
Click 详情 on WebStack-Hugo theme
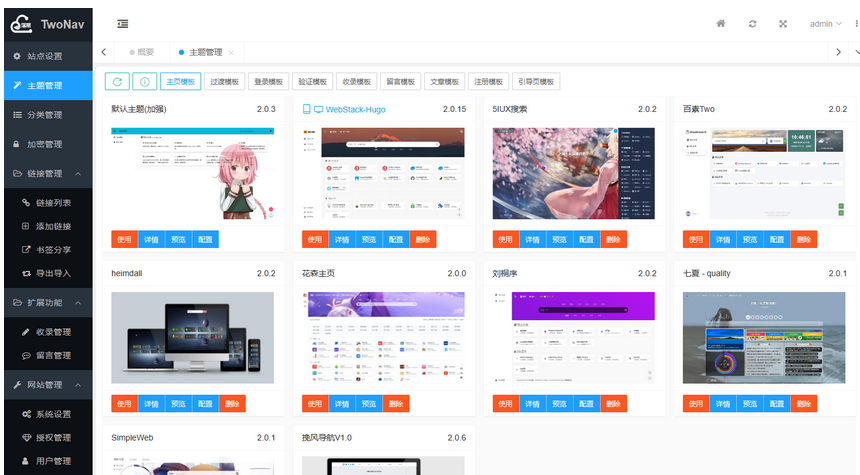[x=342, y=239]
